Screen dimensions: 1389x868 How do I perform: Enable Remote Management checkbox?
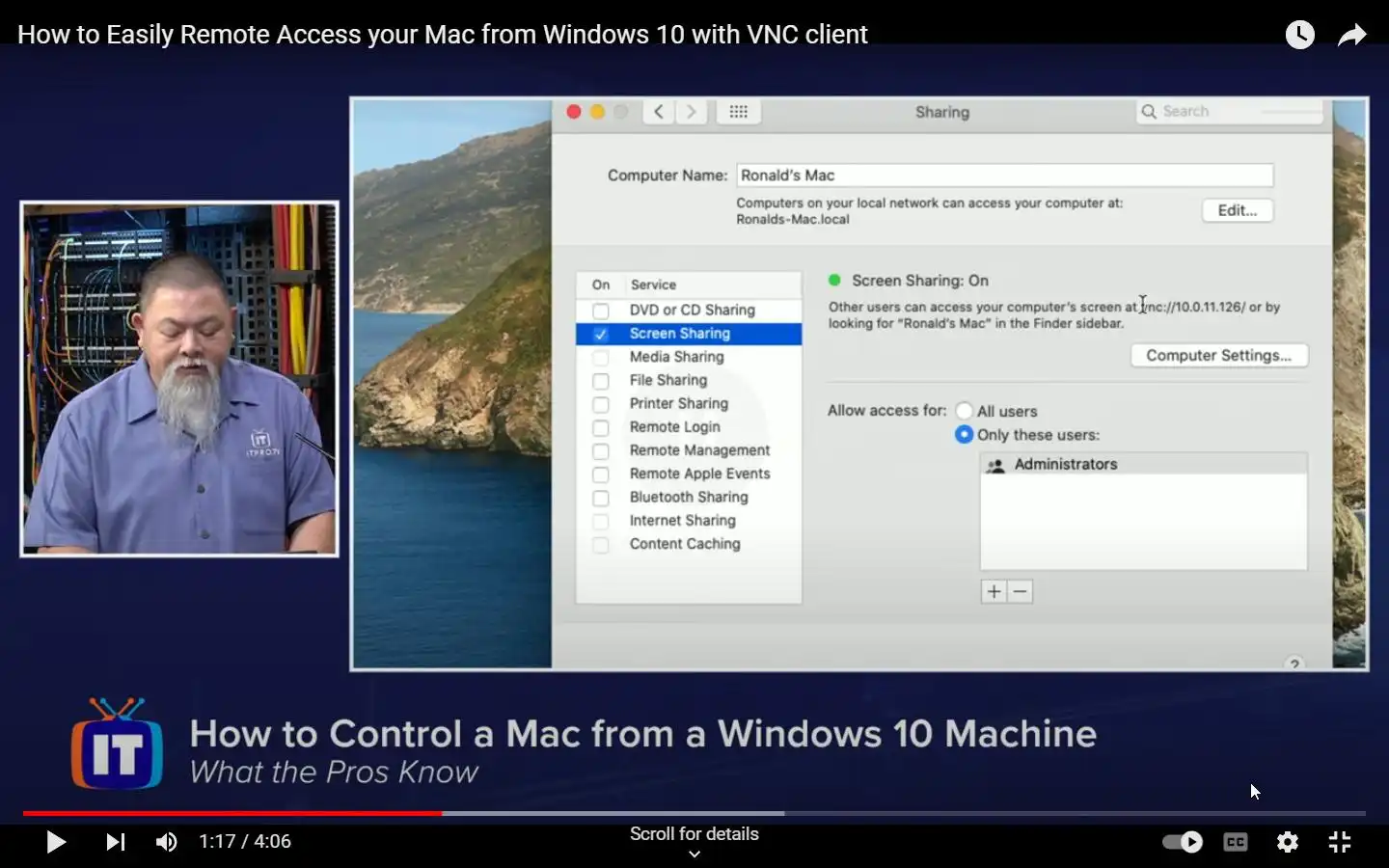click(x=601, y=450)
